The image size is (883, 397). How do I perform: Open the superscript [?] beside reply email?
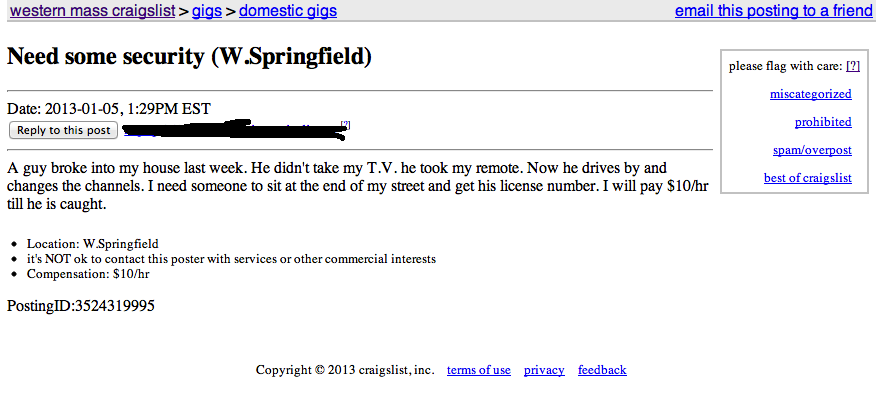point(346,124)
